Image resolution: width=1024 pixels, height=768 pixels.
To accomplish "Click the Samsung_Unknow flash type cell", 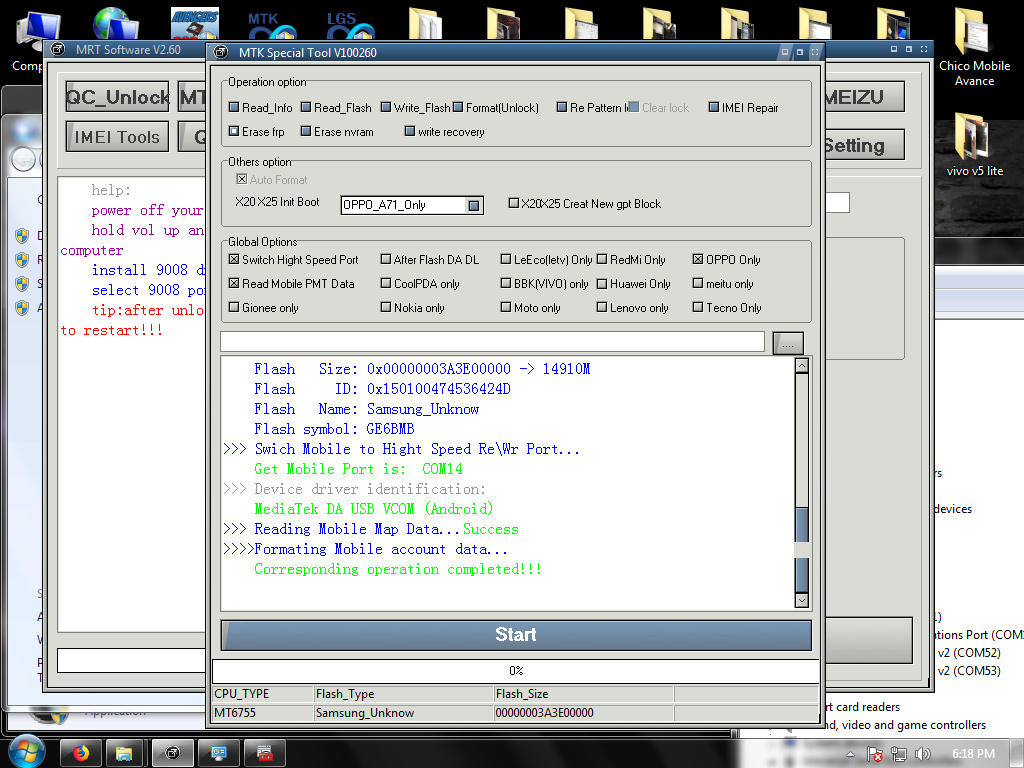I will (403, 712).
